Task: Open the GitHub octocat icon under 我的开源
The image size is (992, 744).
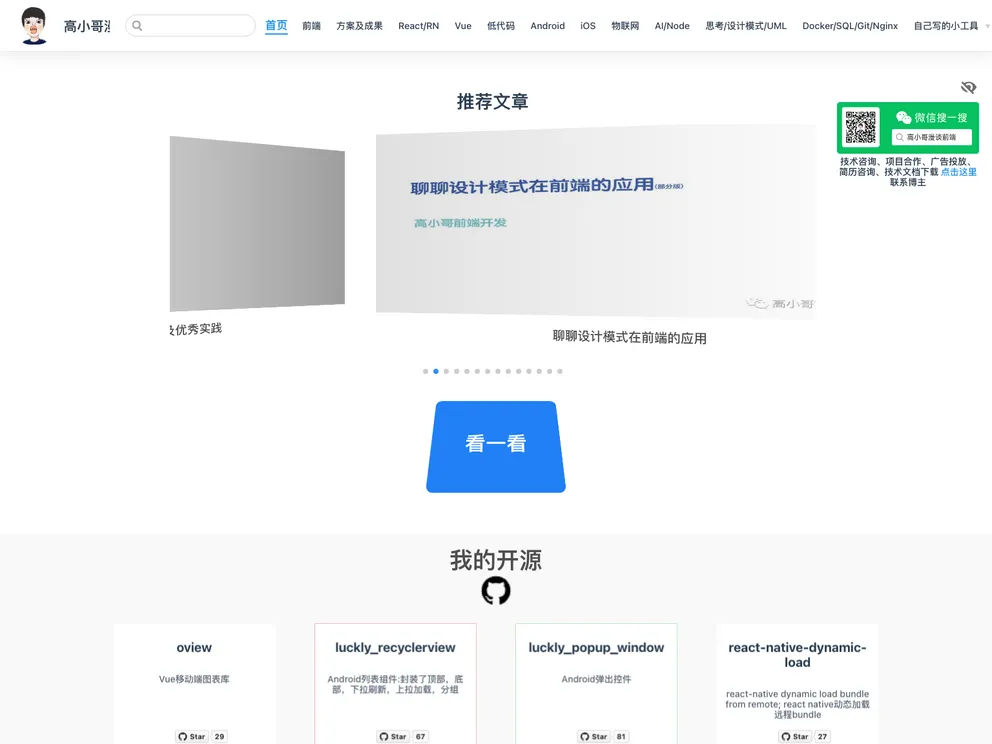Action: coord(496,591)
